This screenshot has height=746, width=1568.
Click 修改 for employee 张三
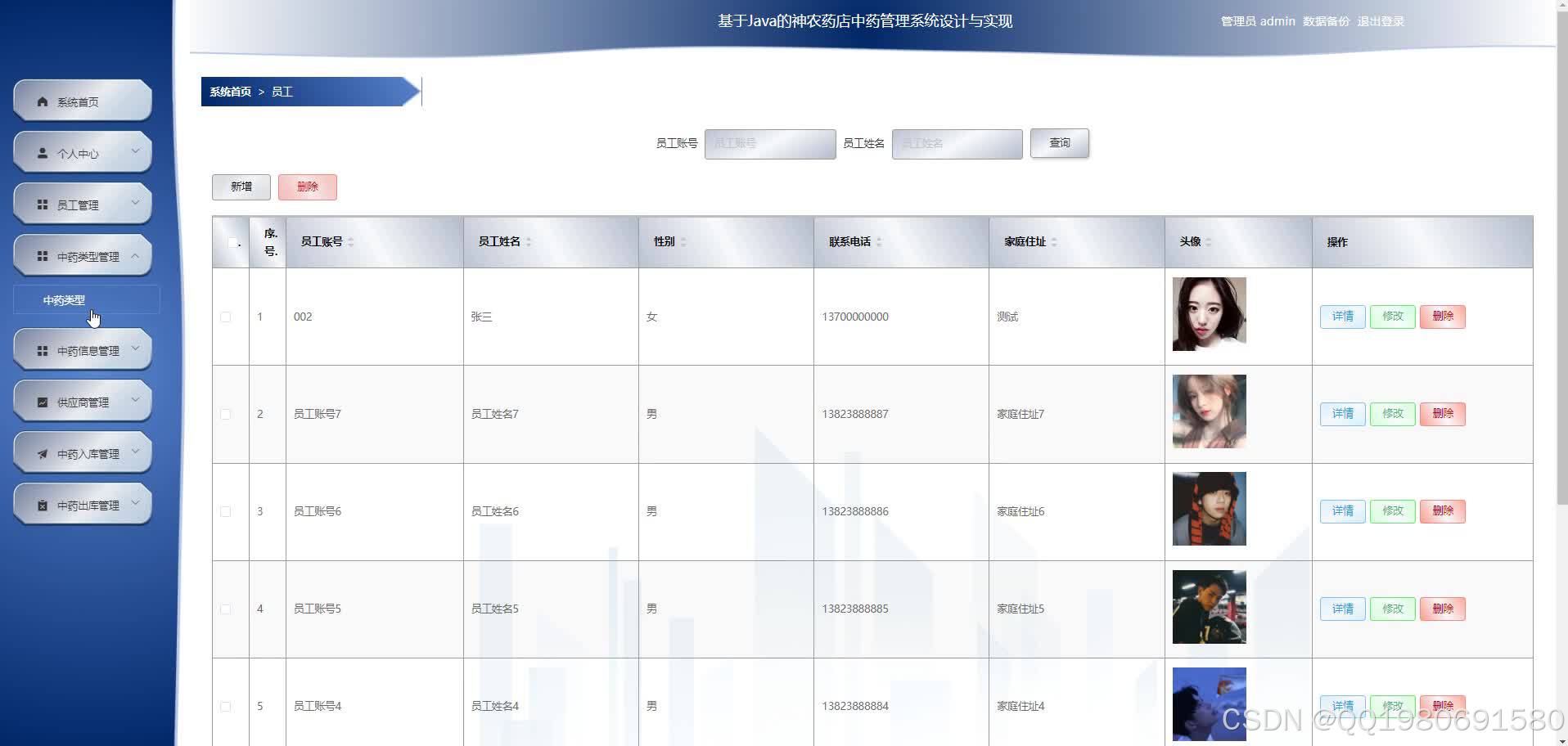[x=1393, y=317]
